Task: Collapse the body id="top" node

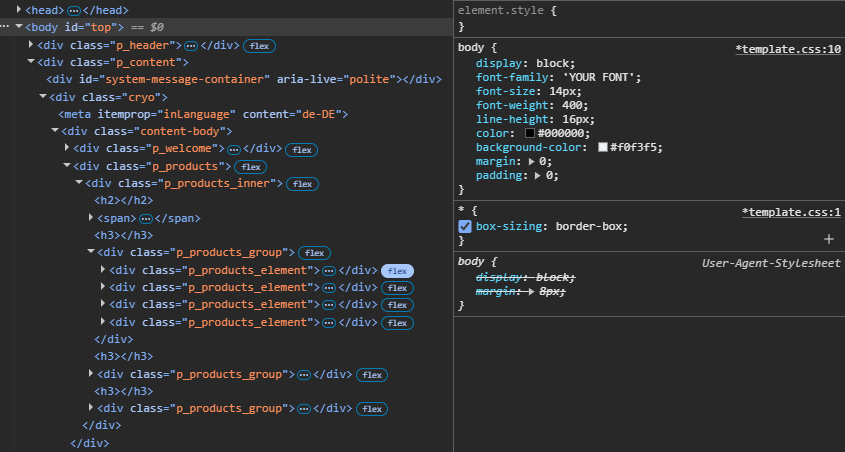Action: (19, 26)
